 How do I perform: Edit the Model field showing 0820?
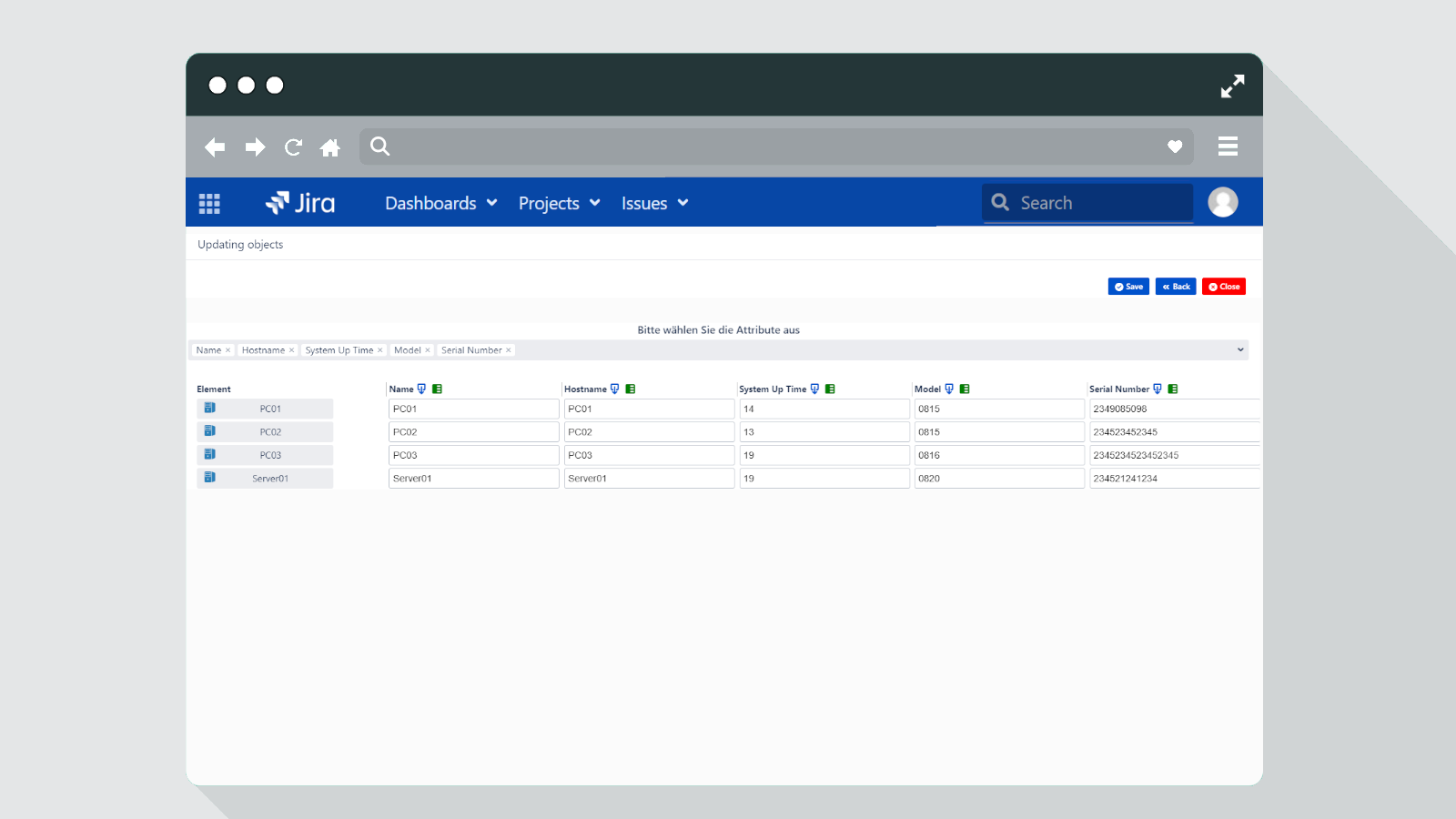(x=999, y=478)
